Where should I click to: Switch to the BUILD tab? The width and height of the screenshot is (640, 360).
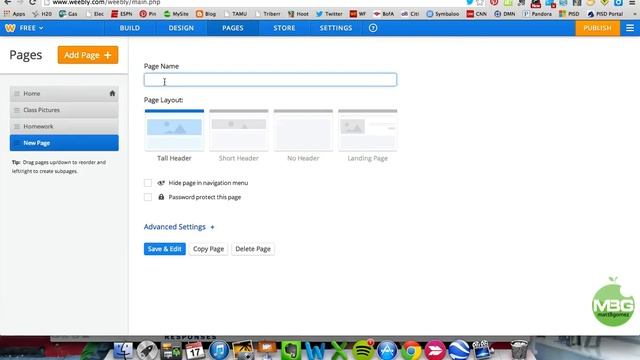[x=130, y=28]
